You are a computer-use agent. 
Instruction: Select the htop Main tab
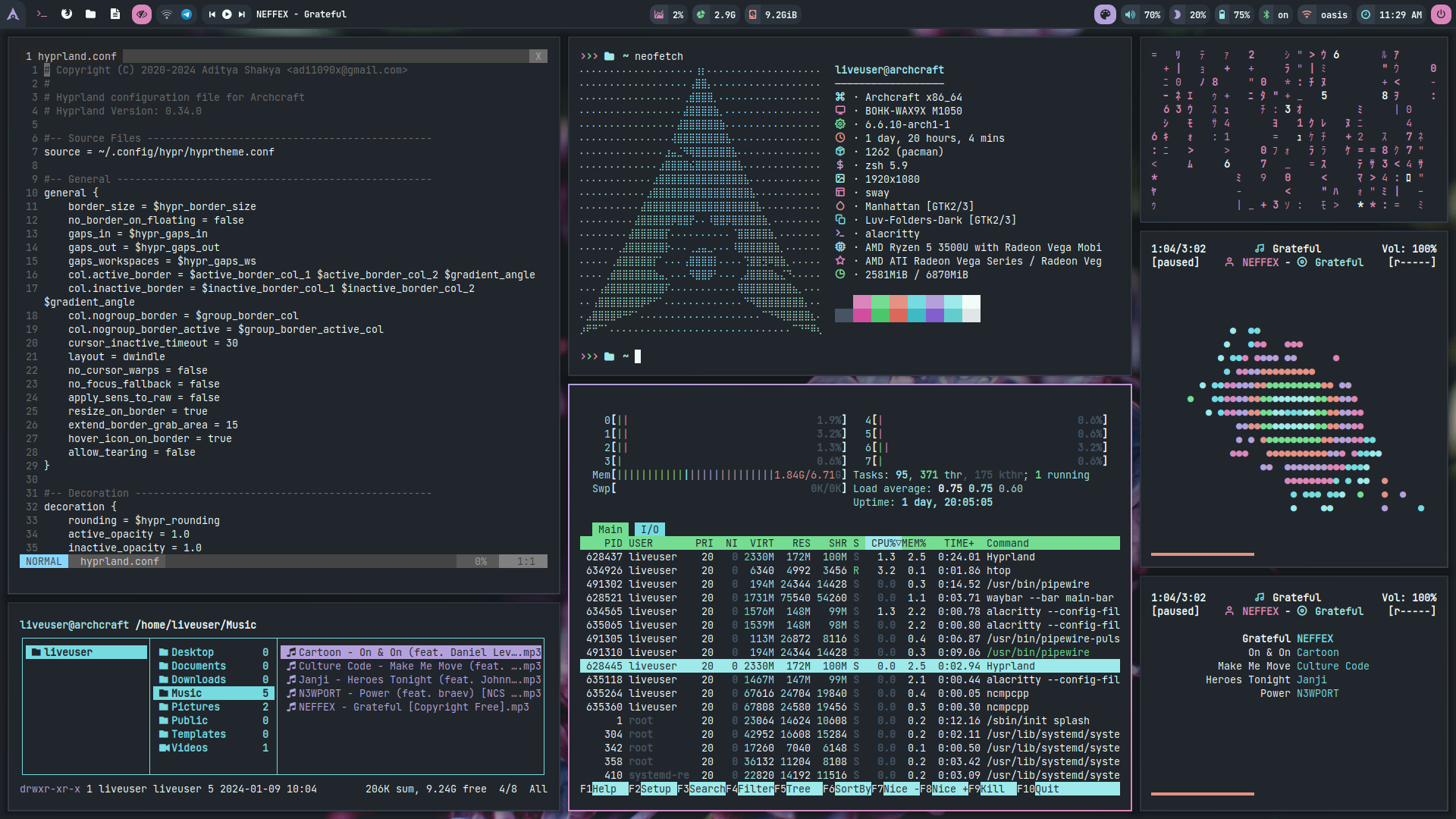pos(610,529)
